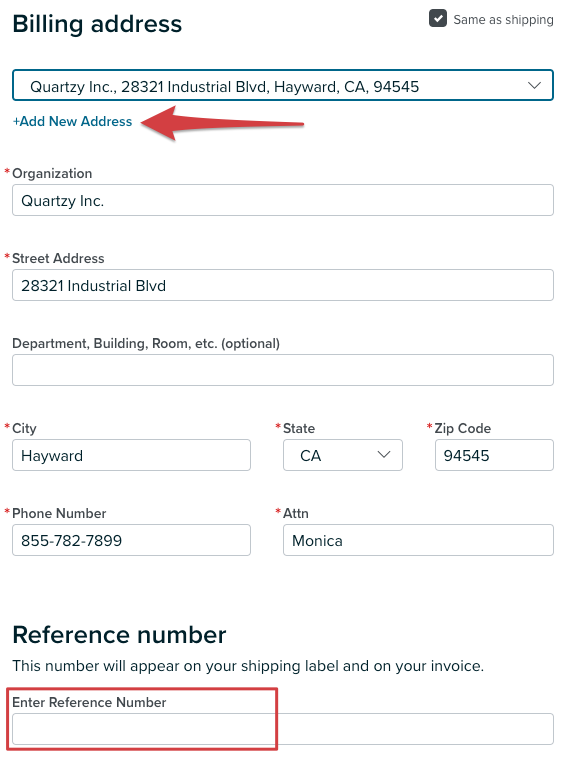Click the +Add New Address link
Screen dimensions: 569x764
pos(72,121)
